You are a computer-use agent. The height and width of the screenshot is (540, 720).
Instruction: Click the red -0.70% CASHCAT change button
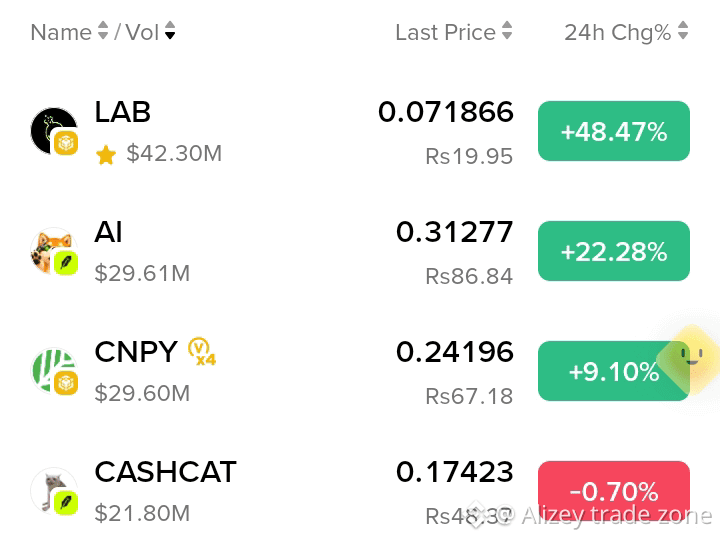[613, 491]
